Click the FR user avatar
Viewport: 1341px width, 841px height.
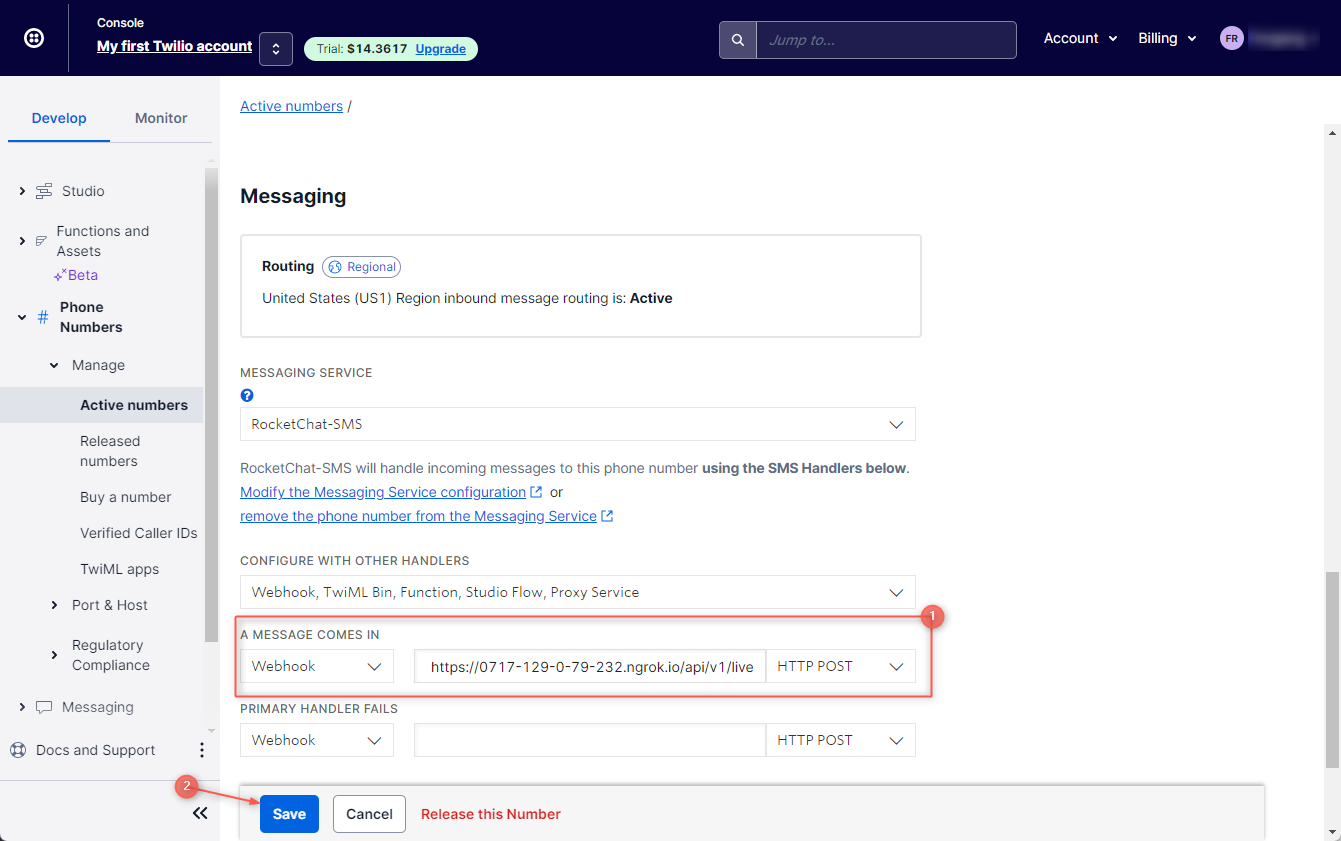tap(1231, 38)
